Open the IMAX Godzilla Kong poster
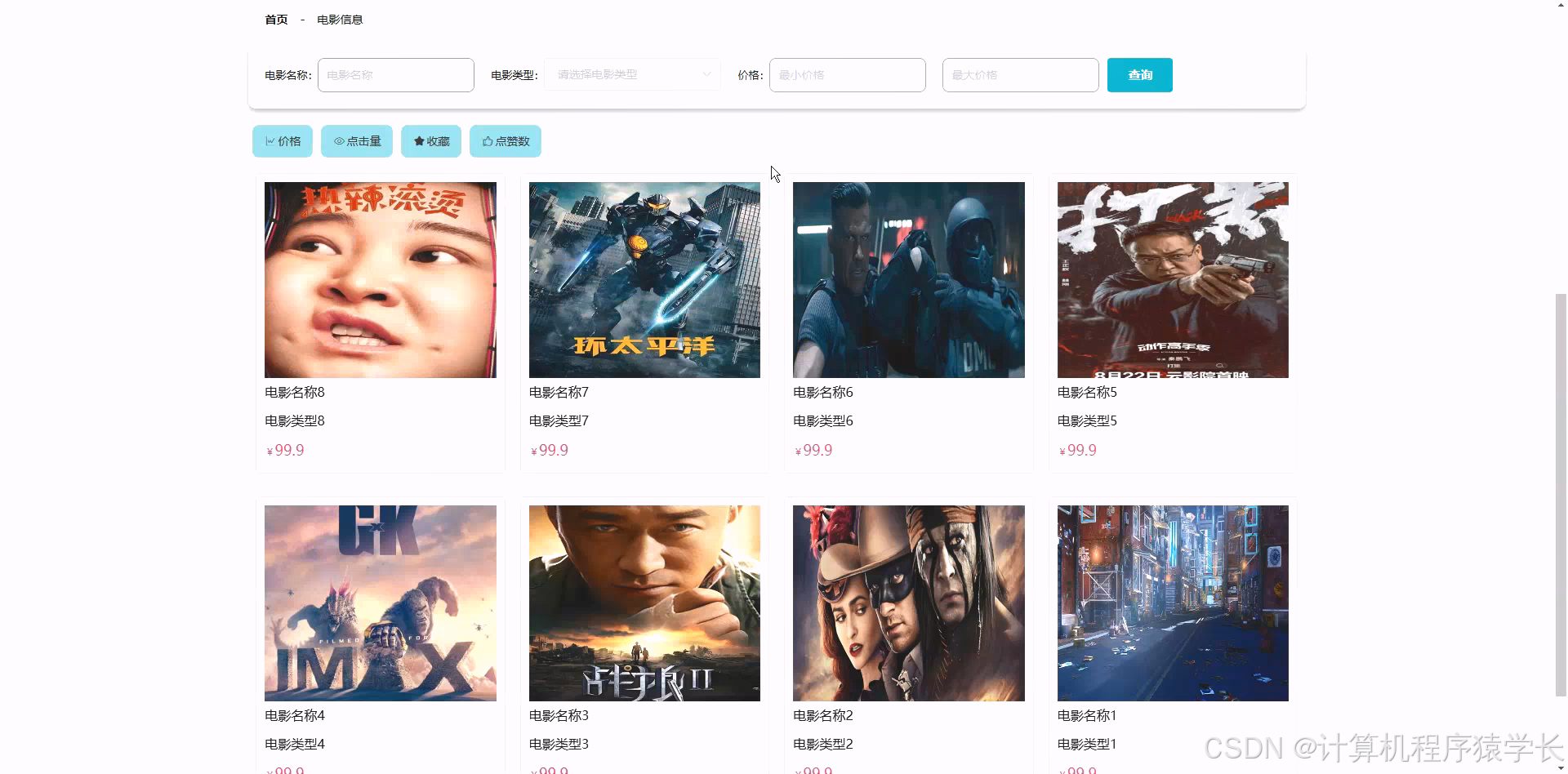Screen dimensions: 1568x774 pyautogui.click(x=381, y=603)
